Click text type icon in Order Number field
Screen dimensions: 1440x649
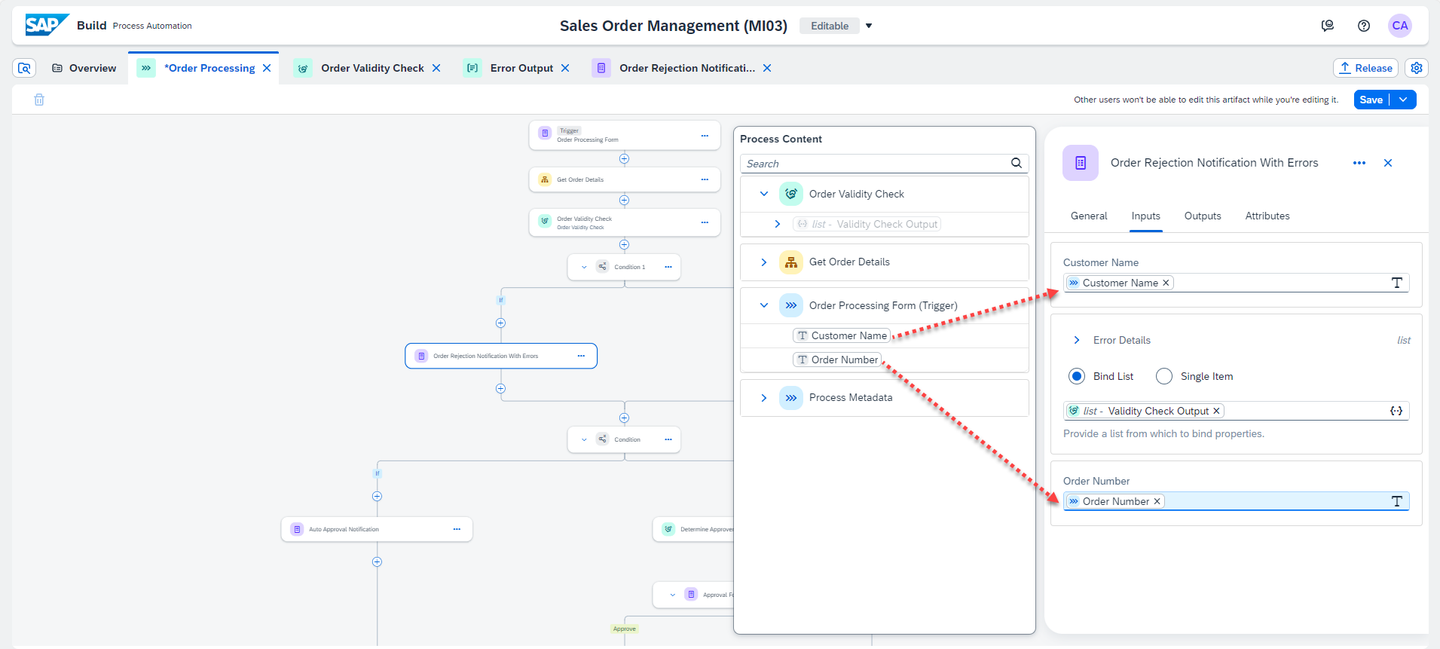click(x=1397, y=501)
